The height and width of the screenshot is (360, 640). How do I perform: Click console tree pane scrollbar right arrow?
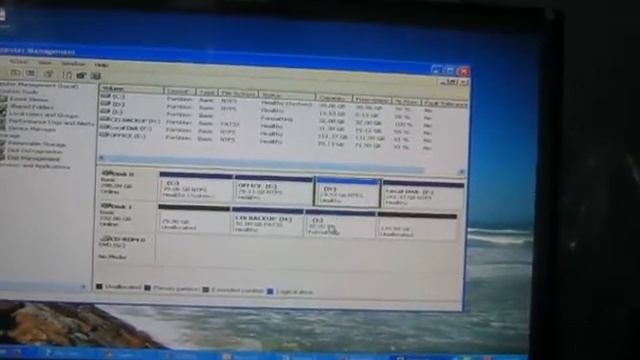pyautogui.click(x=84, y=287)
